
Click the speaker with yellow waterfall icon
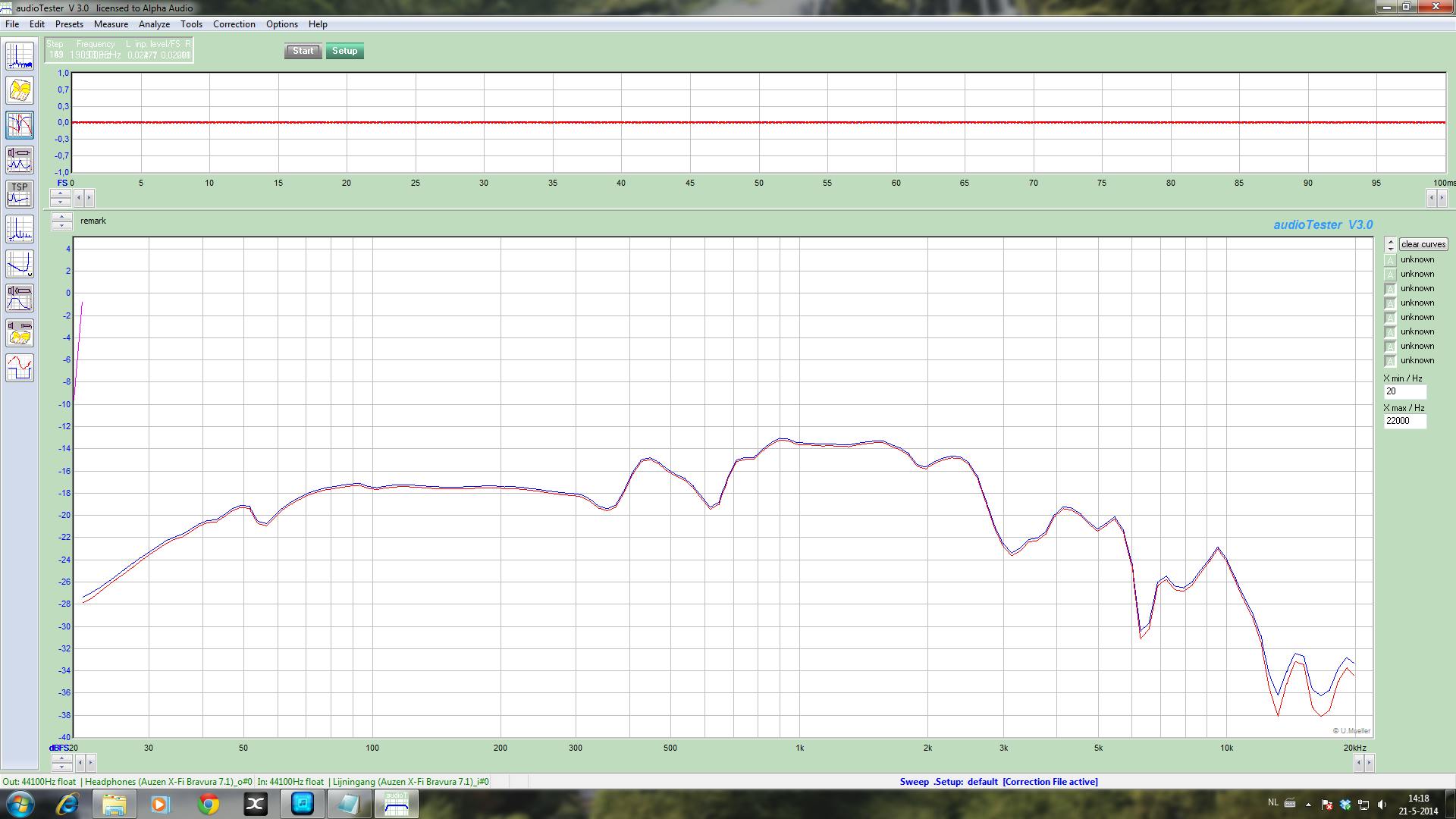(20, 334)
